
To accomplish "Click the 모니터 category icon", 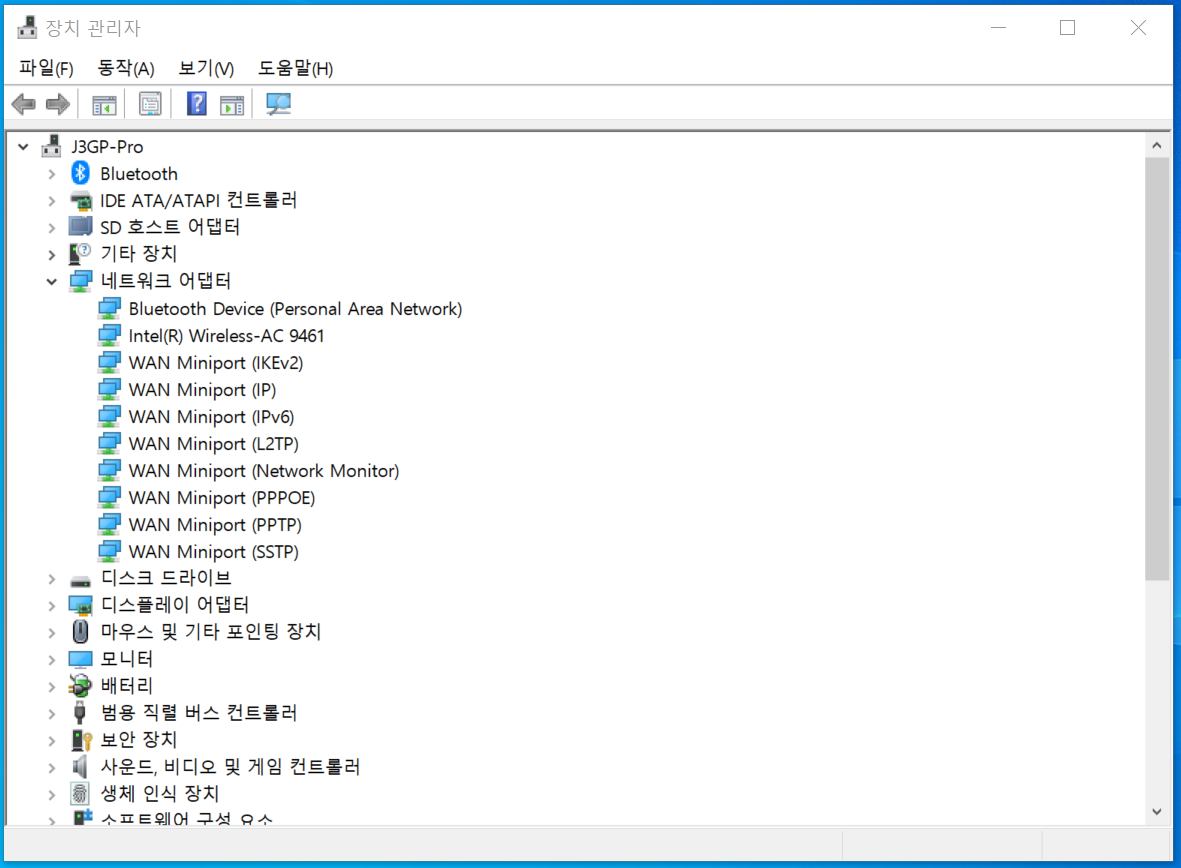I will click(x=81, y=659).
